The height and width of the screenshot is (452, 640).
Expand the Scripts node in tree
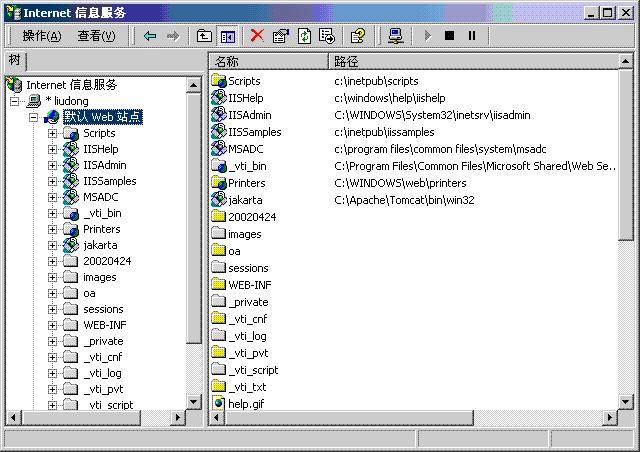point(52,133)
